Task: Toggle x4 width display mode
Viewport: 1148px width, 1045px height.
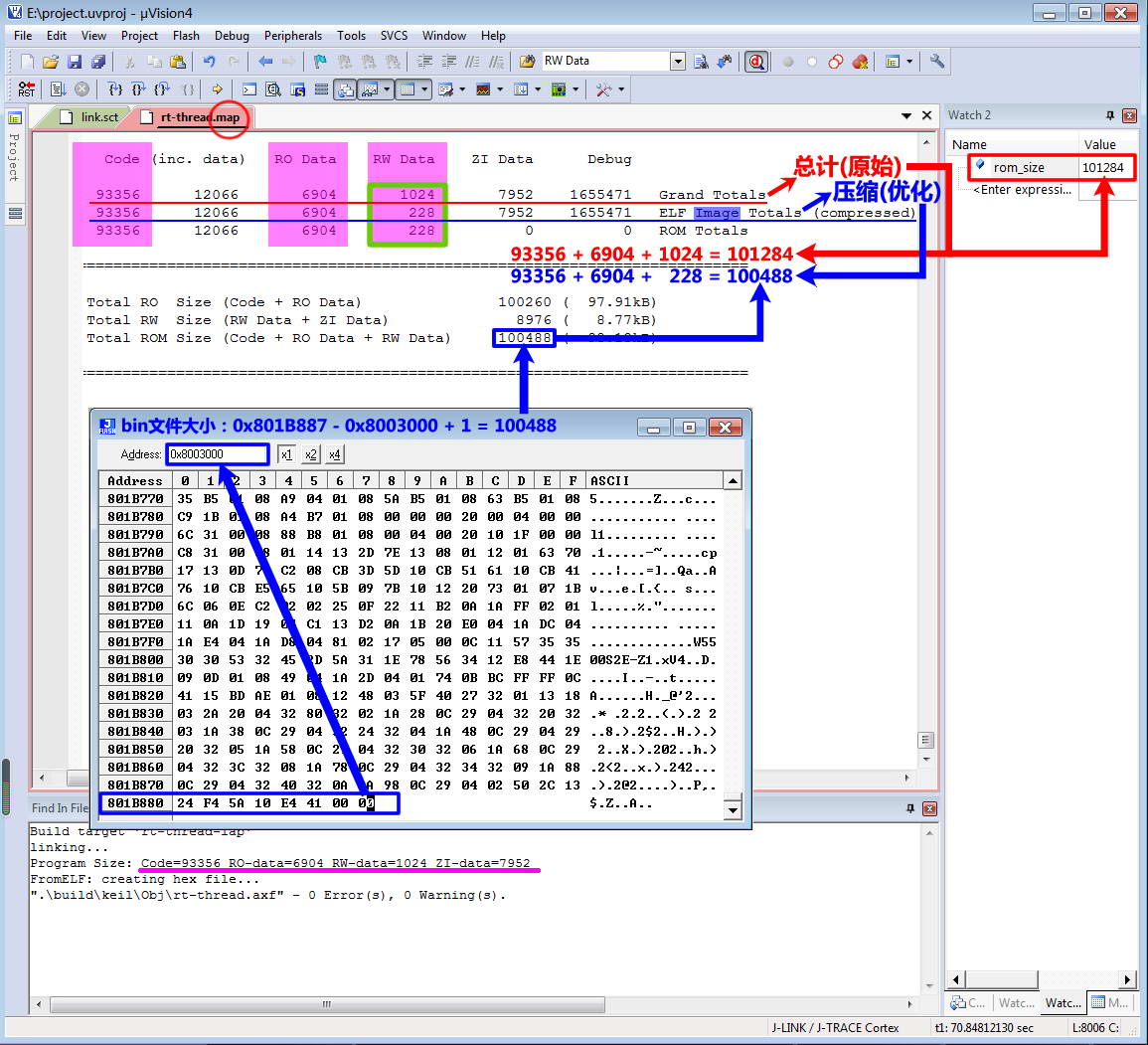Action: click(x=335, y=454)
